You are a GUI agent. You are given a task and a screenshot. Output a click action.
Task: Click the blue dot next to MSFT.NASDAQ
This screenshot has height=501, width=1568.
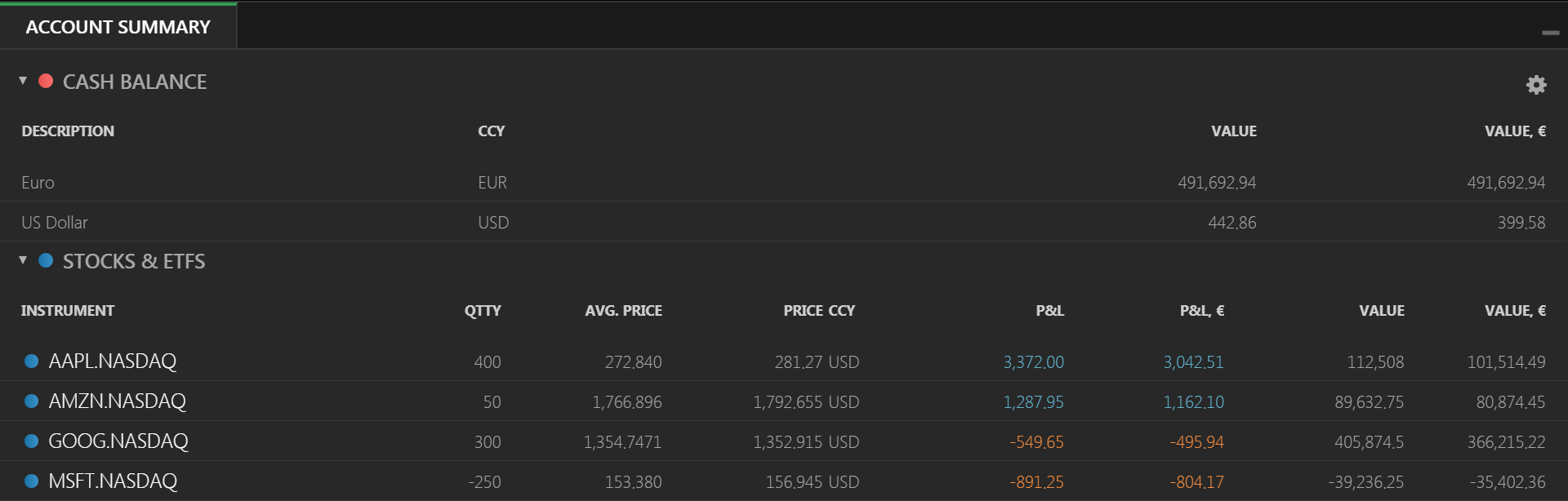(x=32, y=481)
